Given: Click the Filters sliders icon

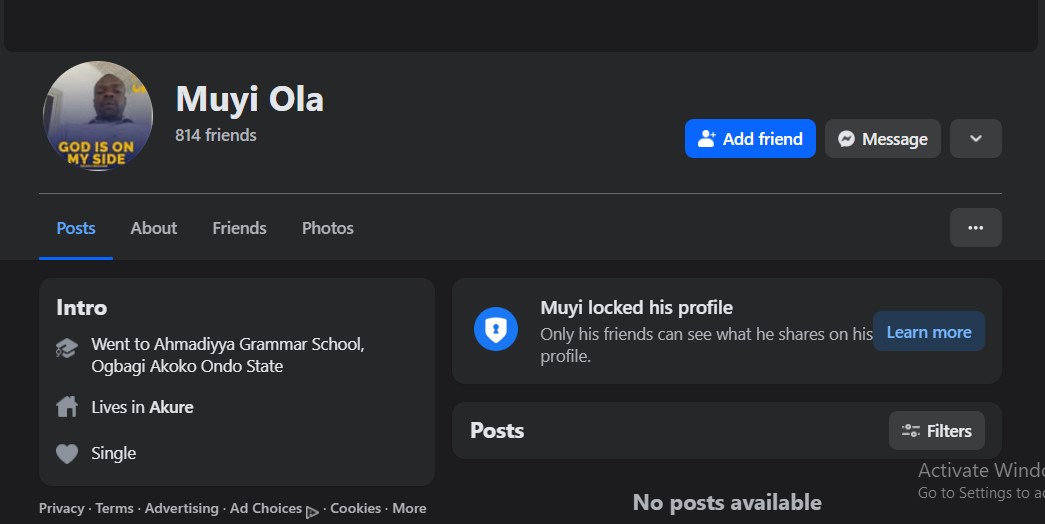Looking at the screenshot, I should tap(911, 431).
